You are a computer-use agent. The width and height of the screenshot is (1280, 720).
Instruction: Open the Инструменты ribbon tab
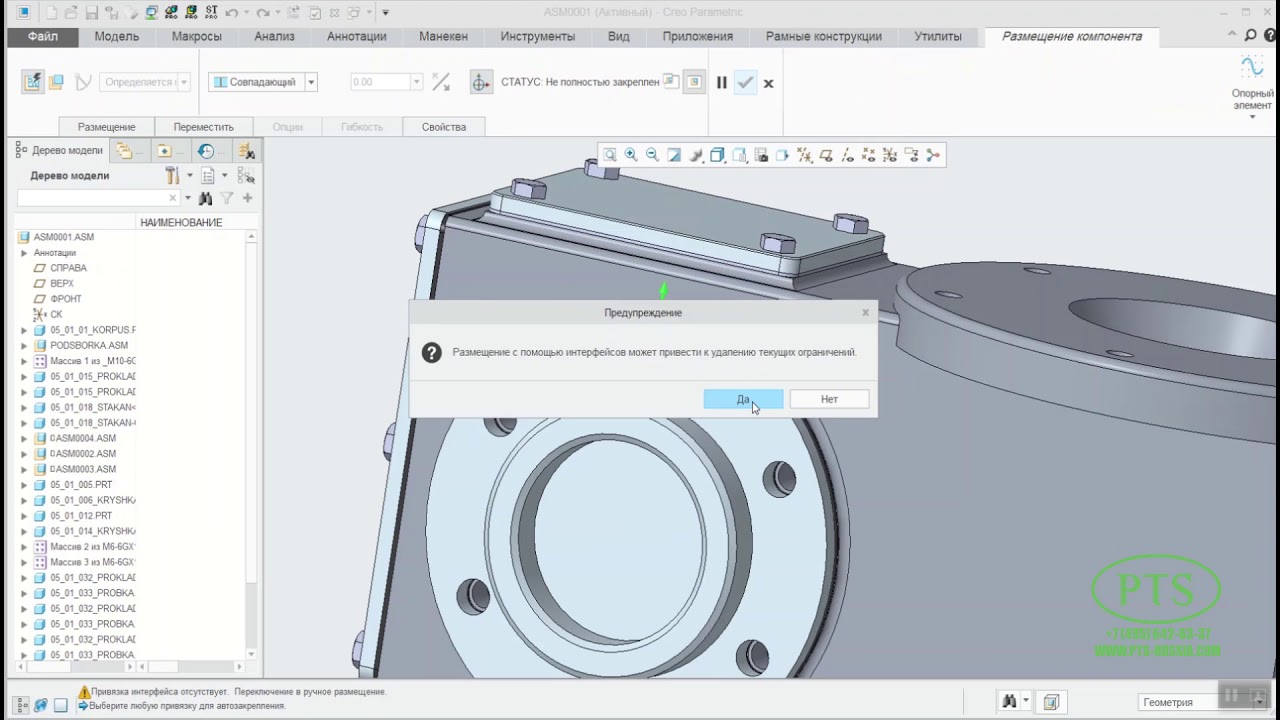click(x=538, y=36)
